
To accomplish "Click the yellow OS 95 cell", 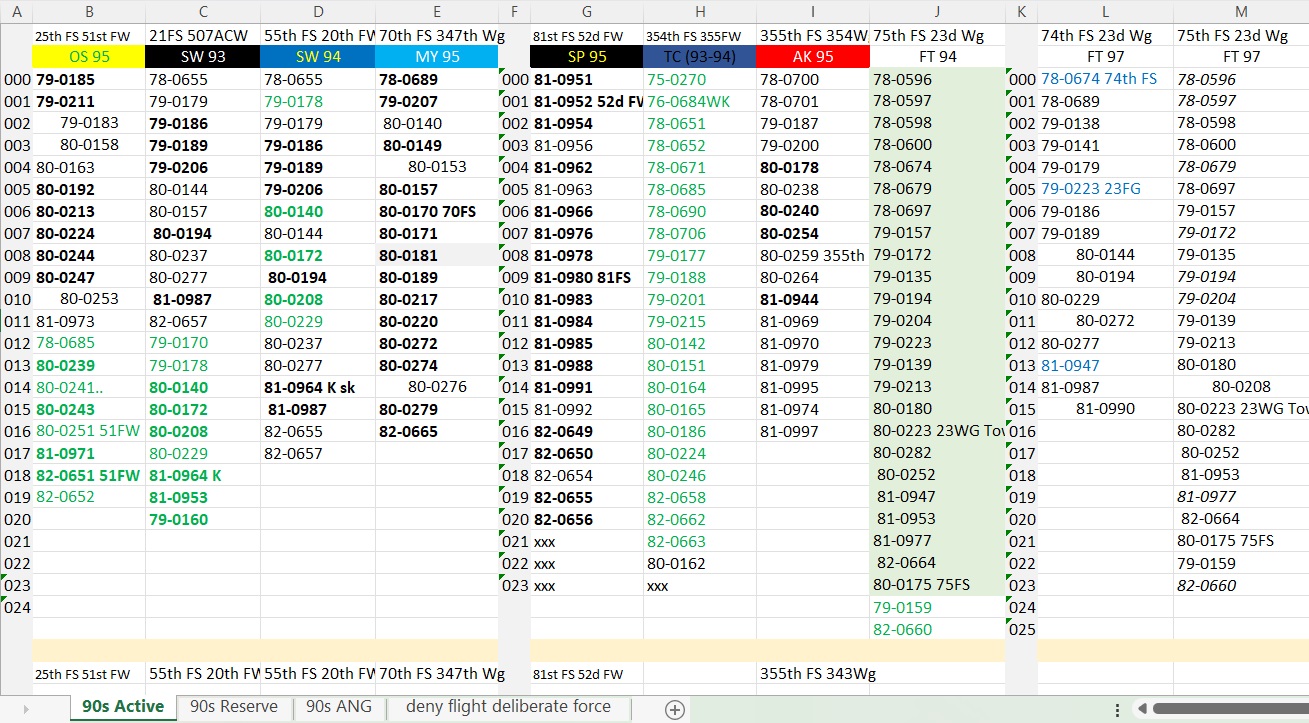I will pos(89,57).
